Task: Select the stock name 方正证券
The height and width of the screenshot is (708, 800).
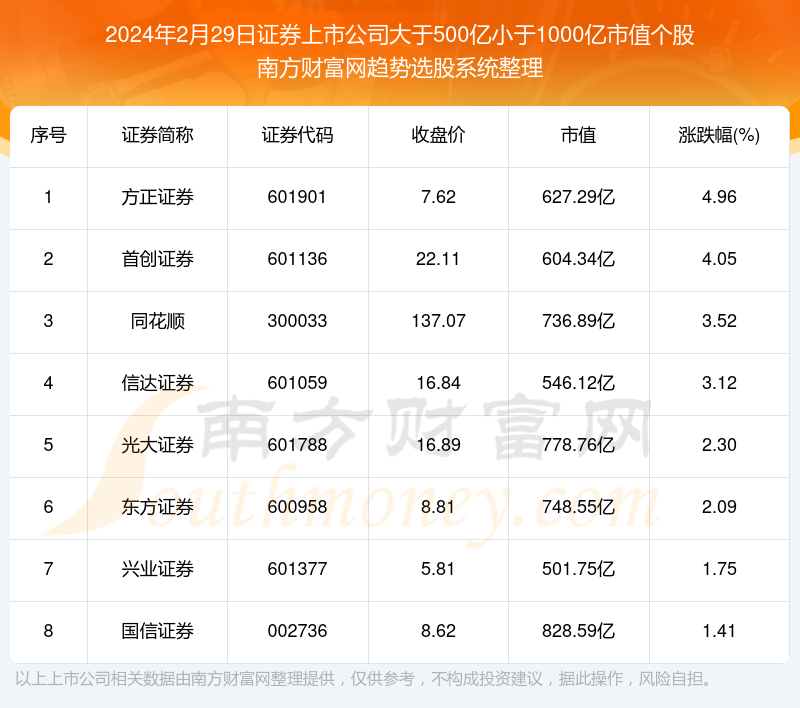Action: click(x=157, y=197)
